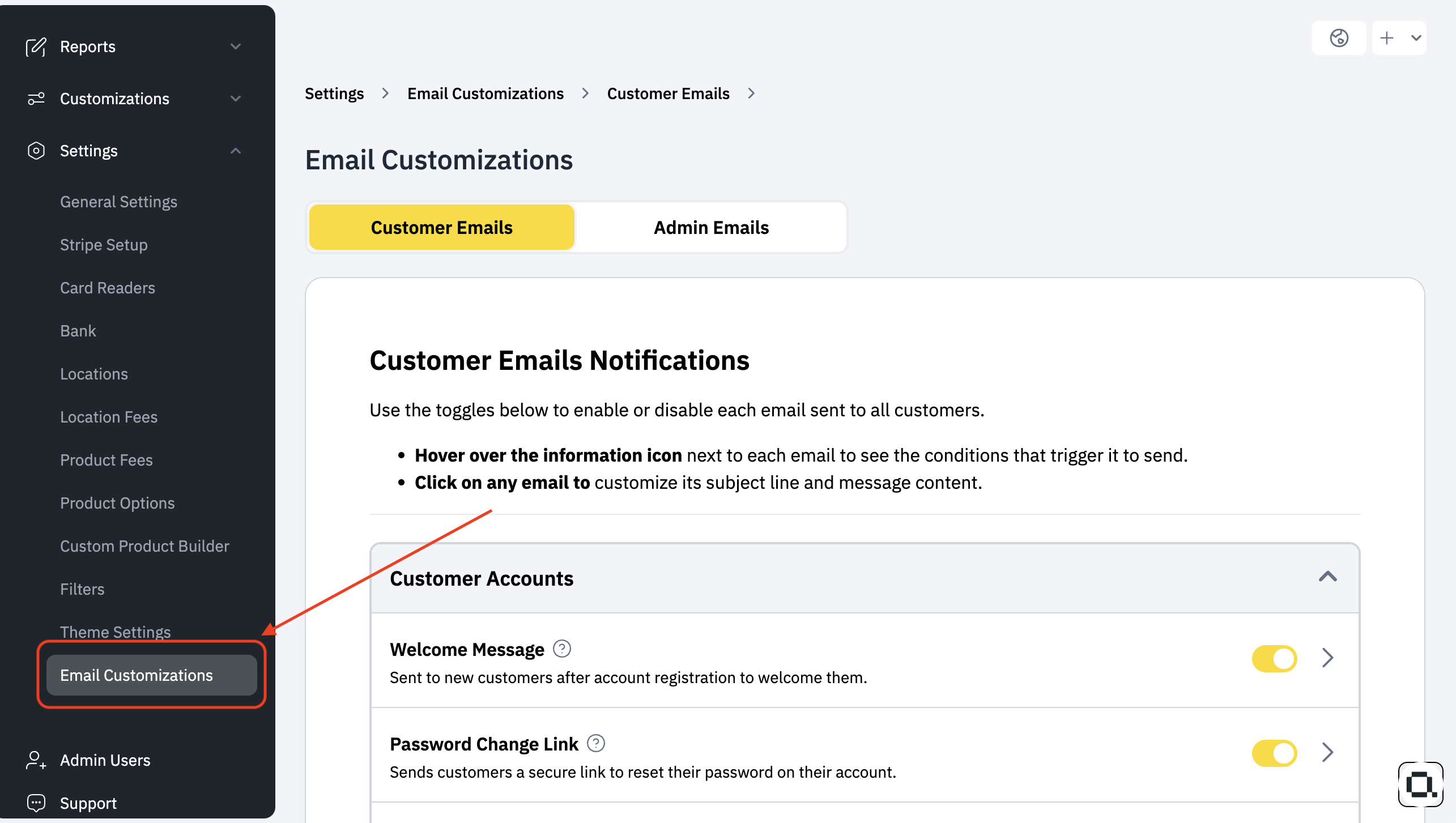1456x823 pixels.
Task: Open the globe icon button at top right
Action: pos(1339,38)
